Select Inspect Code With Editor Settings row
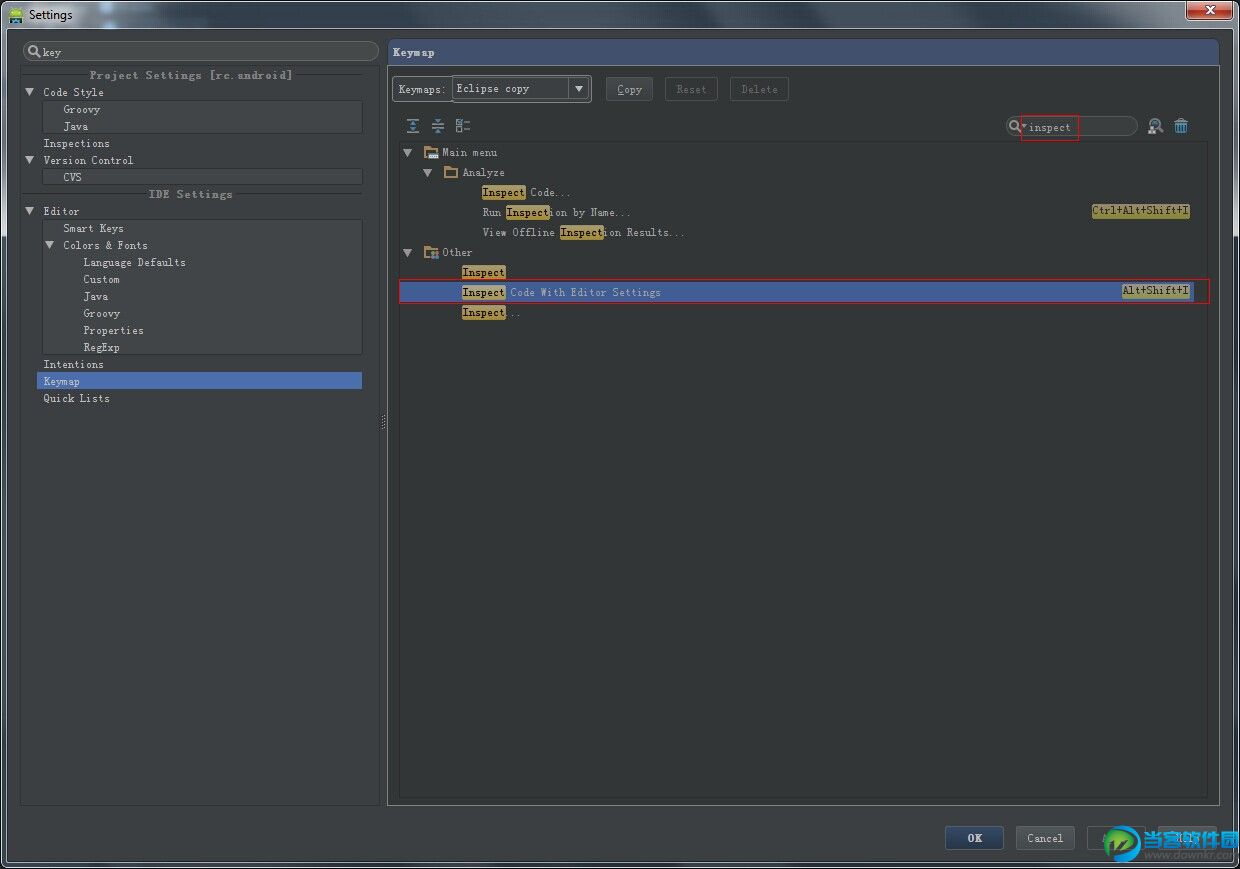Viewport: 1240px width, 869px height. [x=797, y=292]
